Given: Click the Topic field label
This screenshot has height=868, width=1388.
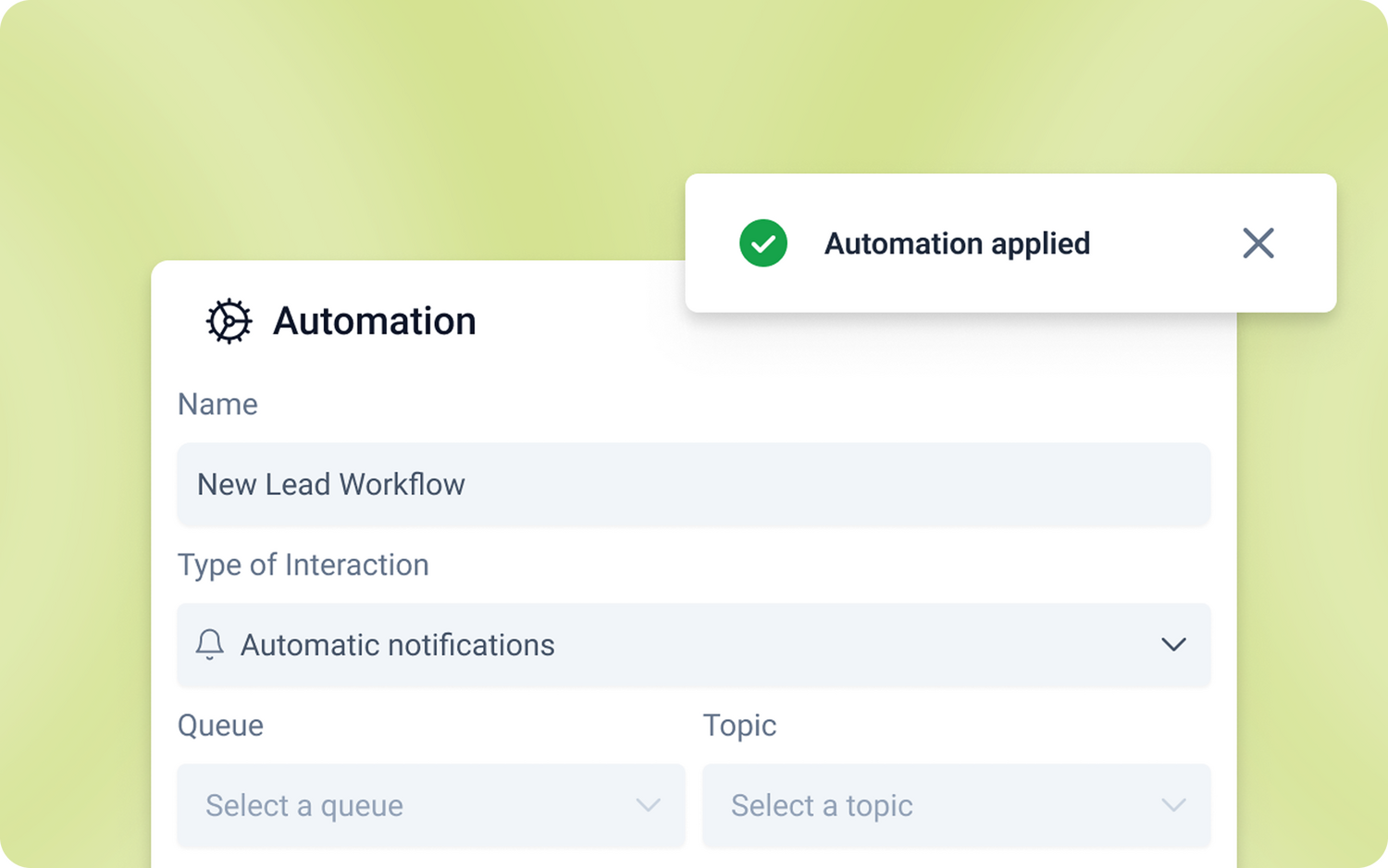Looking at the screenshot, I should 738,725.
